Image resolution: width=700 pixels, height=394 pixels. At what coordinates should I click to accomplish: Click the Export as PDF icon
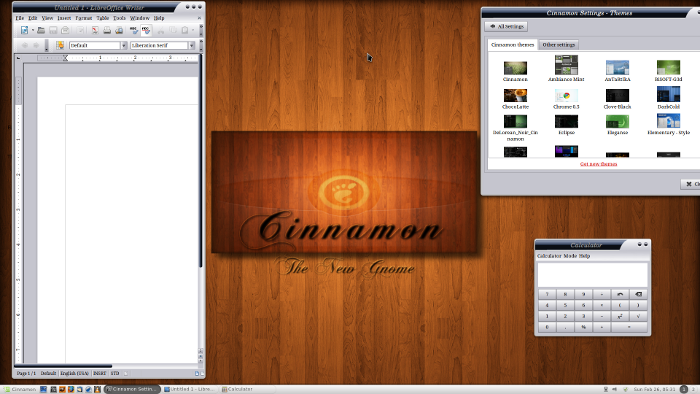(x=95, y=30)
